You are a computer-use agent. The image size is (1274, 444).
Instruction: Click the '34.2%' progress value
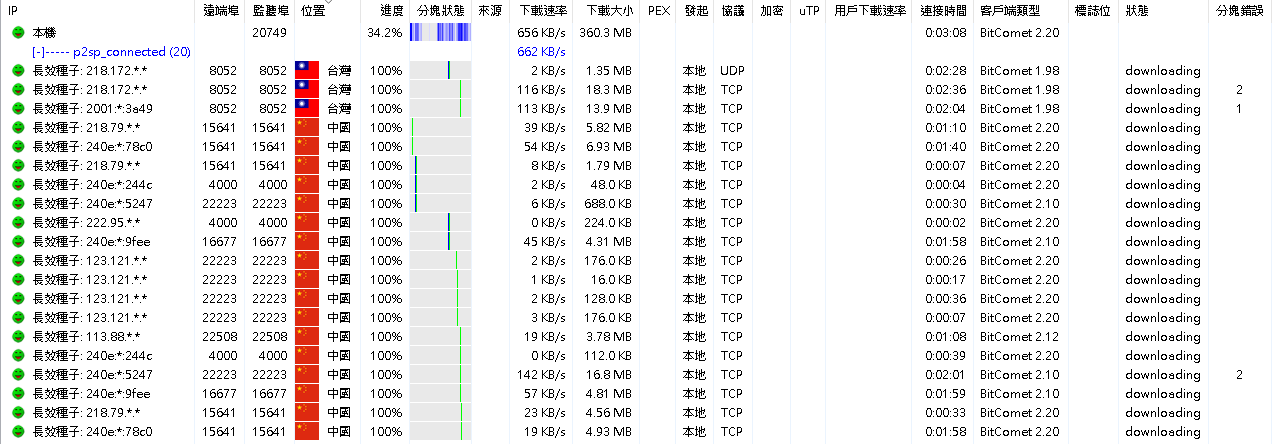pyautogui.click(x=384, y=33)
